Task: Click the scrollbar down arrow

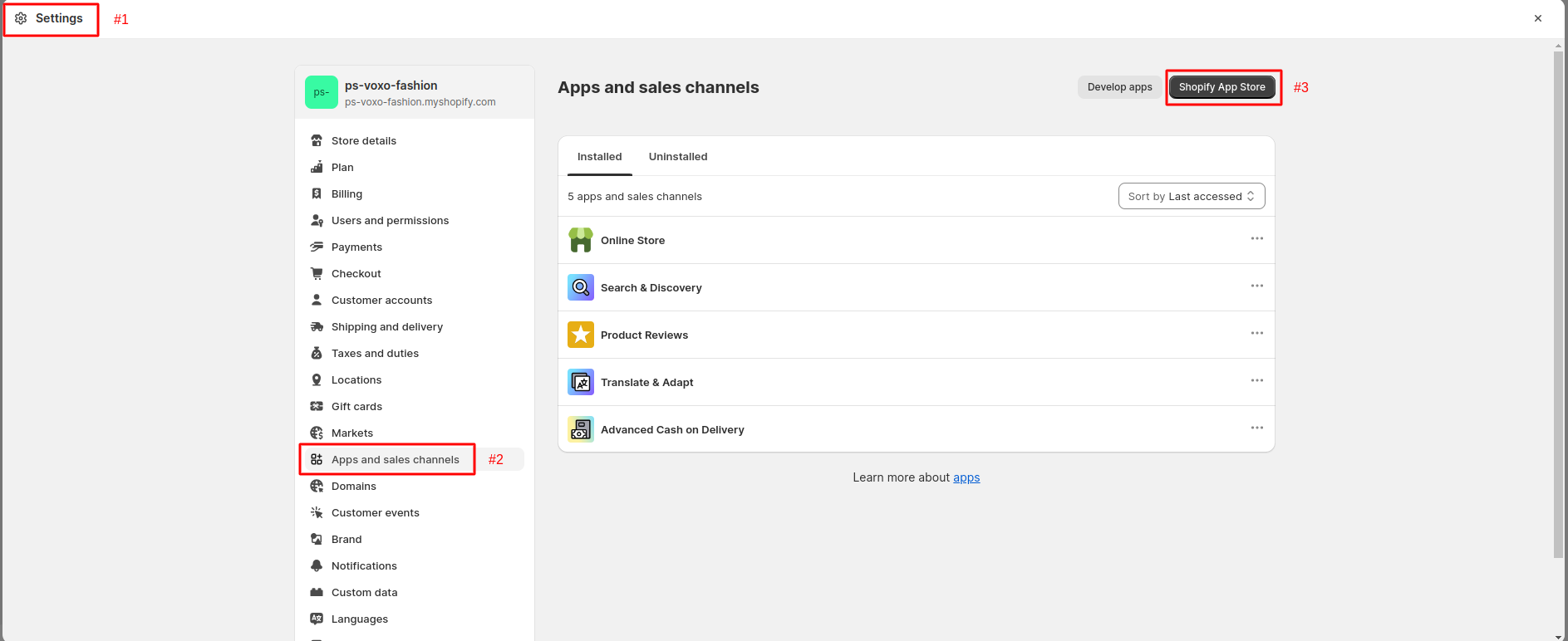Action: (x=1558, y=636)
